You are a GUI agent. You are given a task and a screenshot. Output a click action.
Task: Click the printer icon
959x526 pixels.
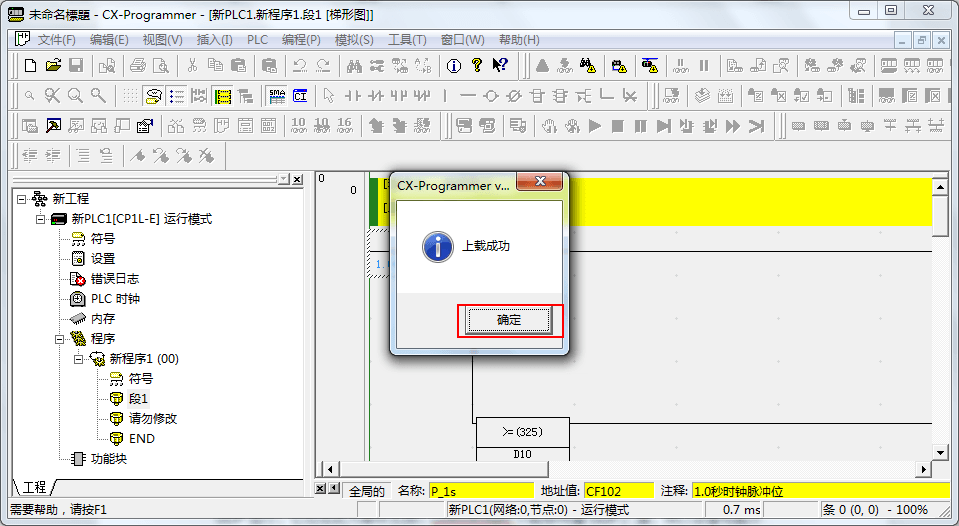pyautogui.click(x=138, y=65)
